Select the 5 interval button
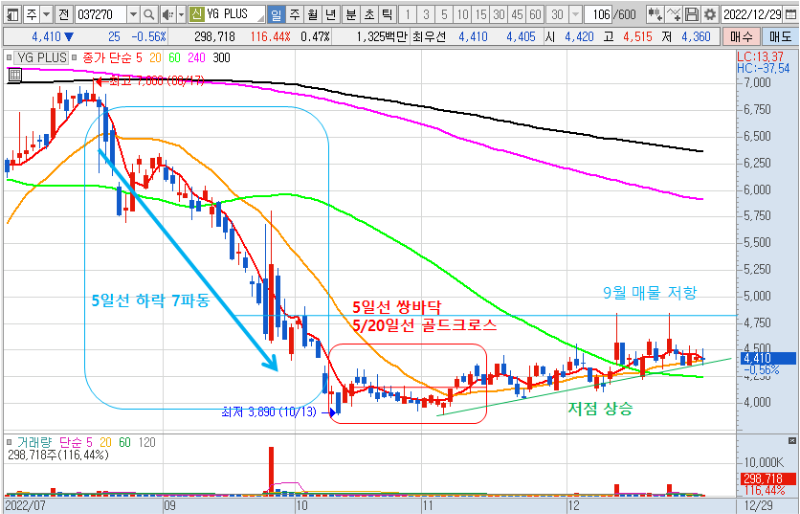Screen dimensions: 800x514 [x=444, y=14]
